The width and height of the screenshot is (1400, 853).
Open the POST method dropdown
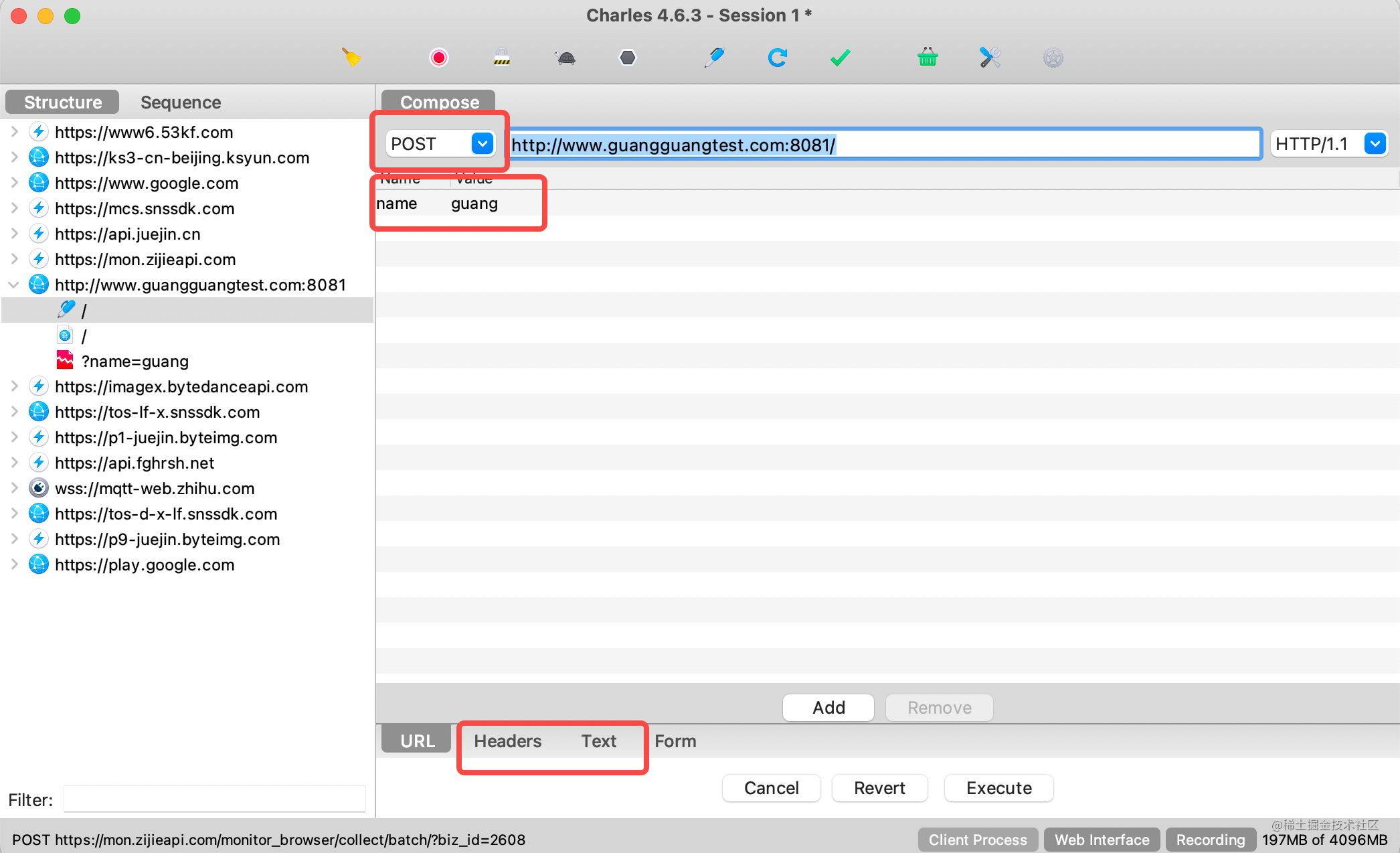(x=482, y=143)
